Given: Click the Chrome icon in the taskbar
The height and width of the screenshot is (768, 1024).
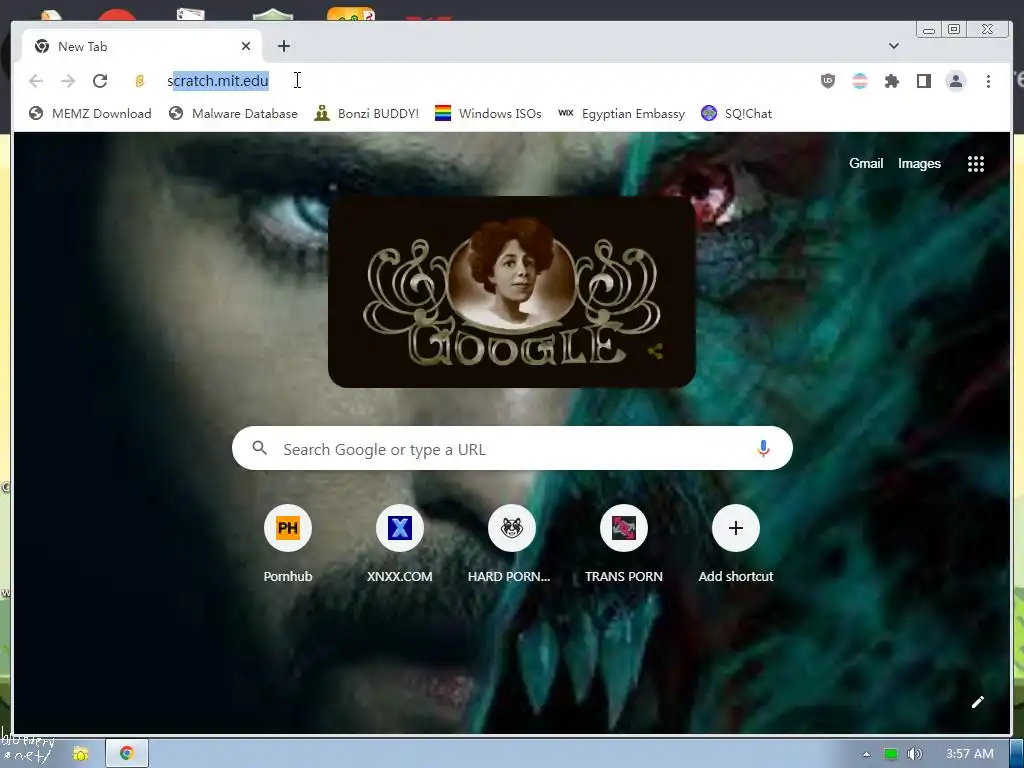Looking at the screenshot, I should (127, 754).
